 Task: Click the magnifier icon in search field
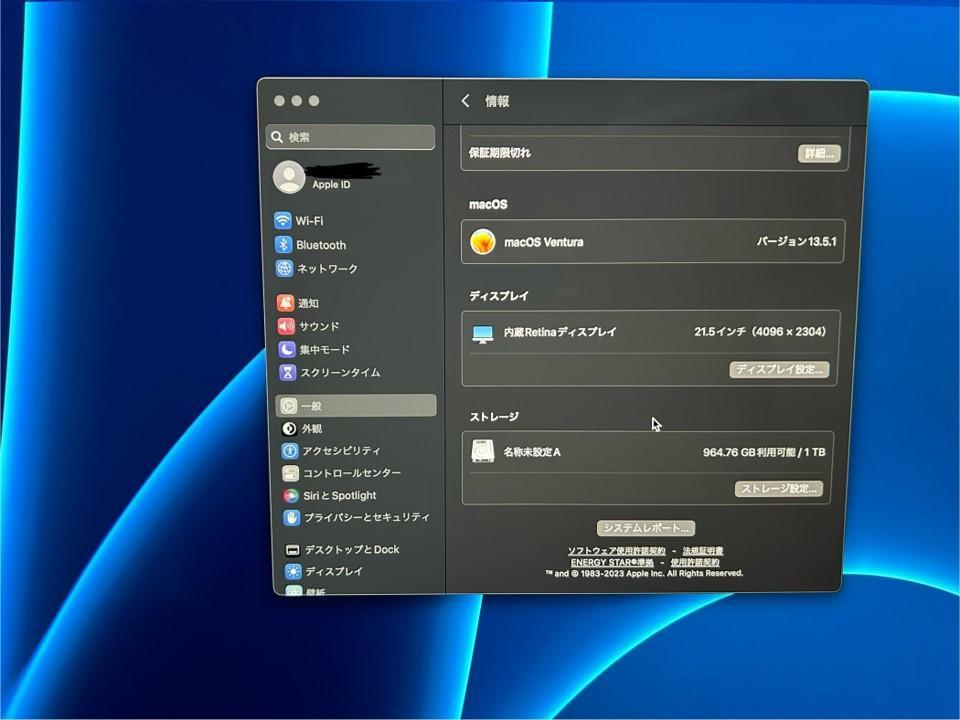[277, 137]
